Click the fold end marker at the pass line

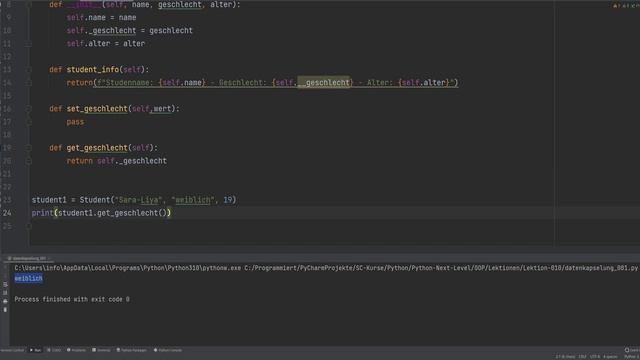(29, 122)
